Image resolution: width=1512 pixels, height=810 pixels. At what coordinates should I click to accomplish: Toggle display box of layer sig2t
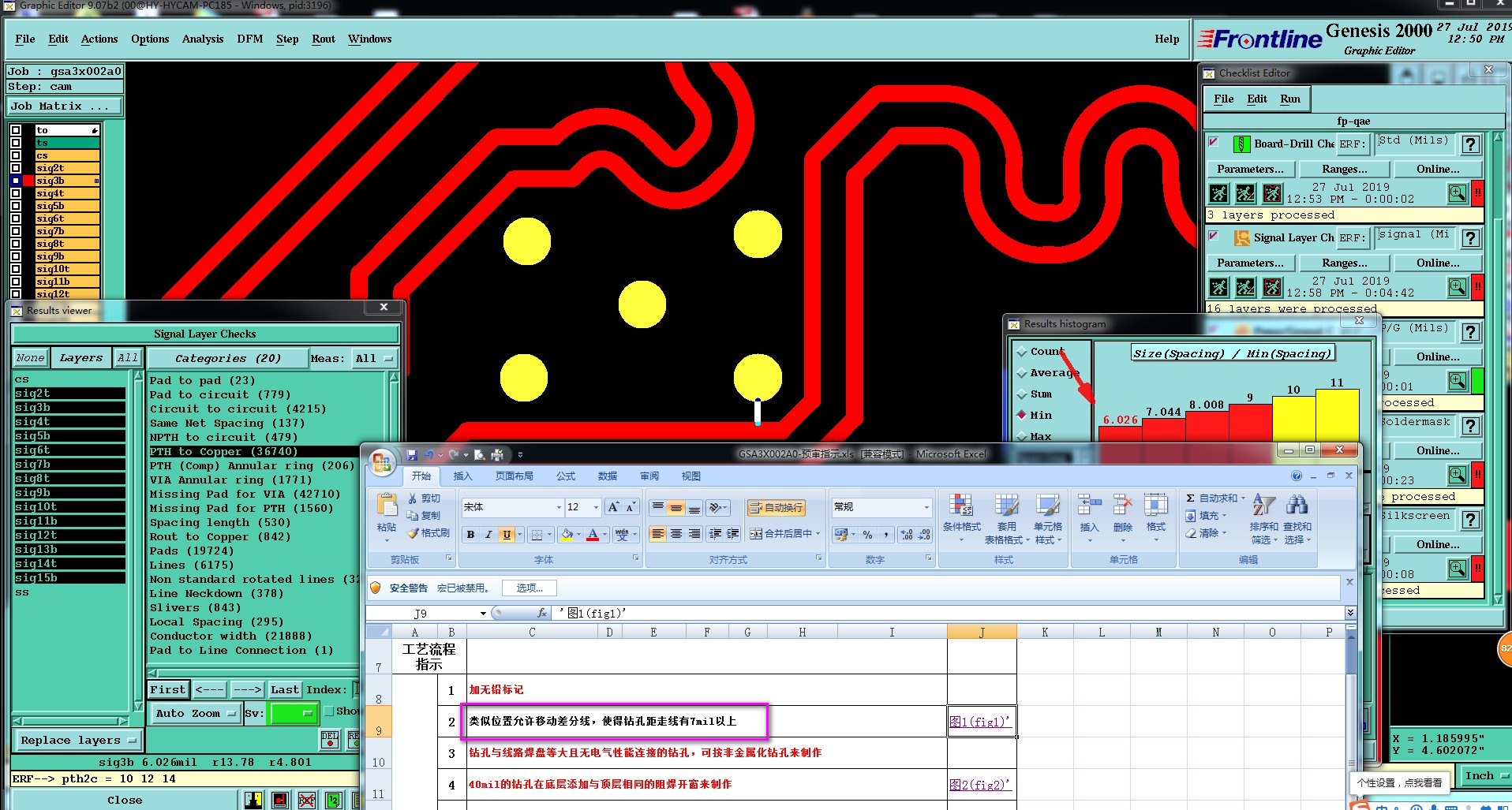point(16,168)
